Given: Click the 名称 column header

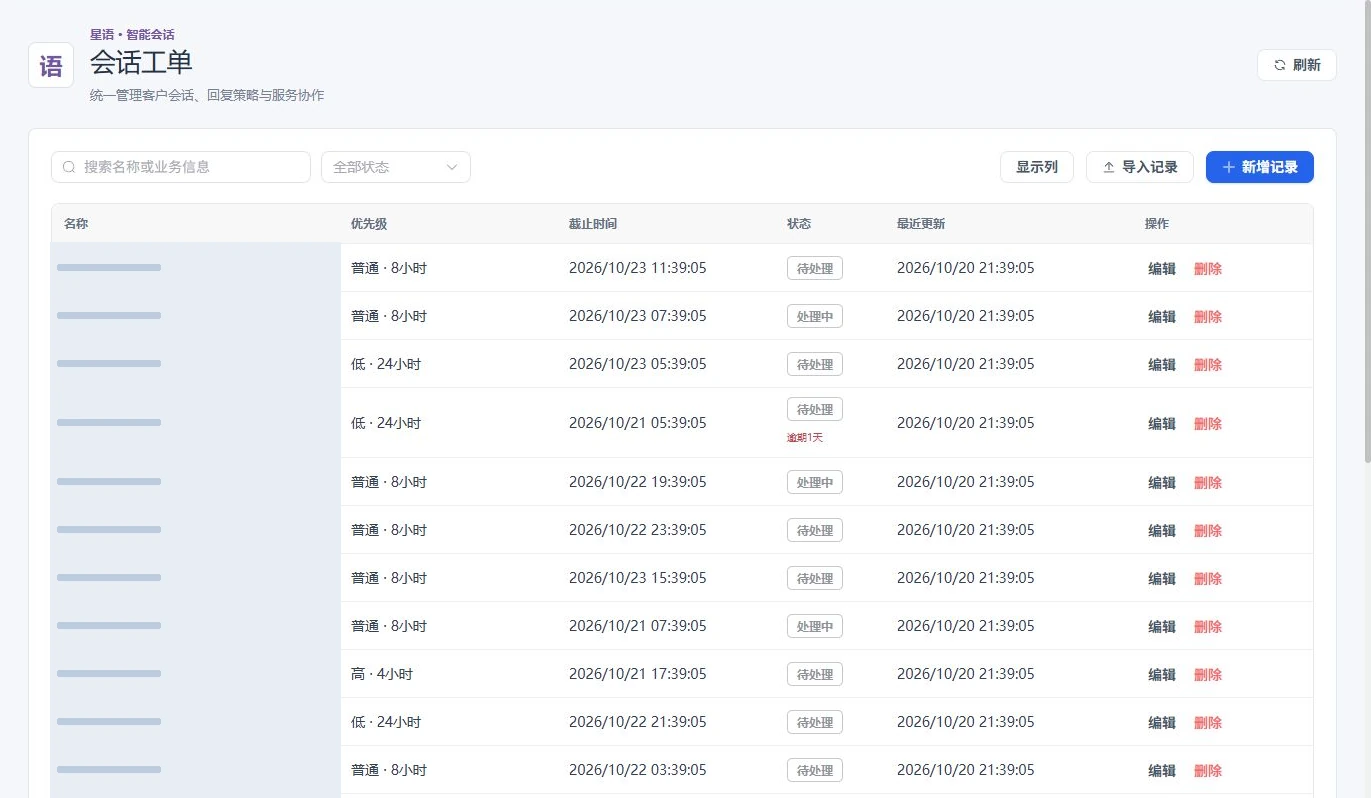Looking at the screenshot, I should click(77, 224).
